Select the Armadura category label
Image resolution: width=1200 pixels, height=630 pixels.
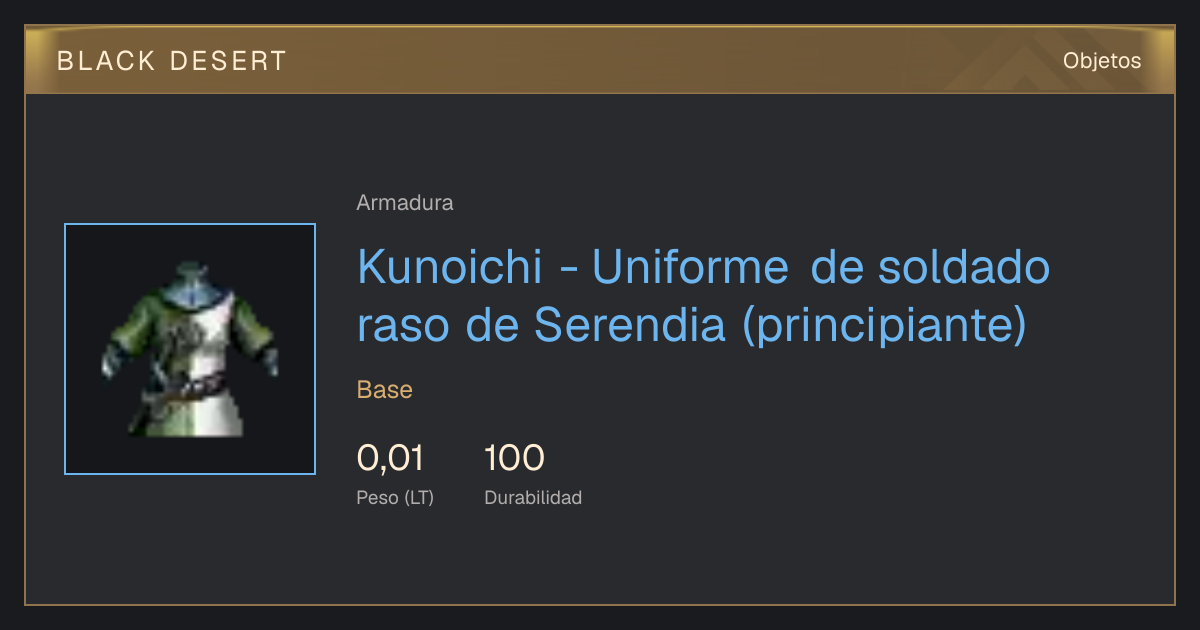point(405,203)
